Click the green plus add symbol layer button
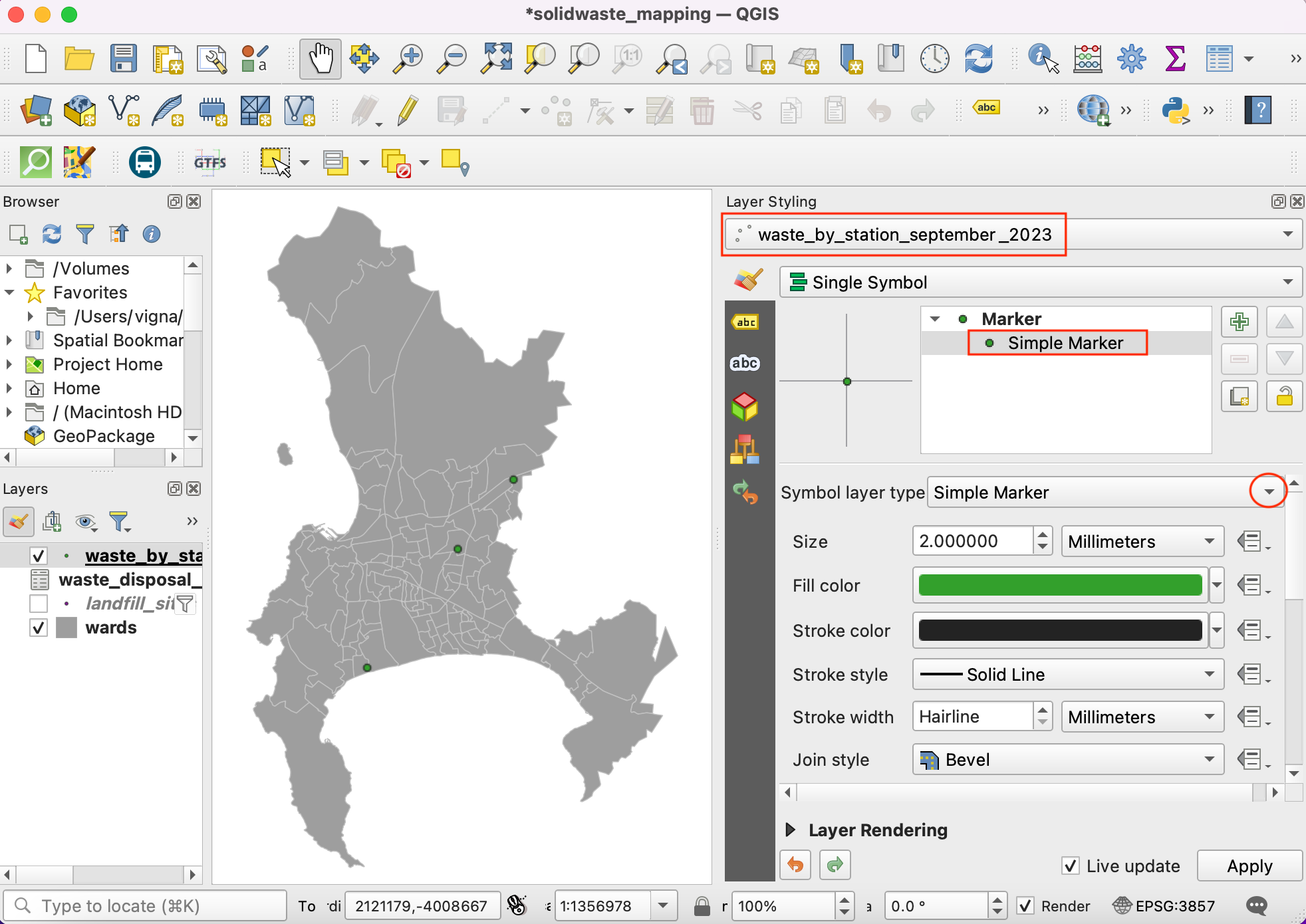Image resolution: width=1306 pixels, height=924 pixels. 1239,322
